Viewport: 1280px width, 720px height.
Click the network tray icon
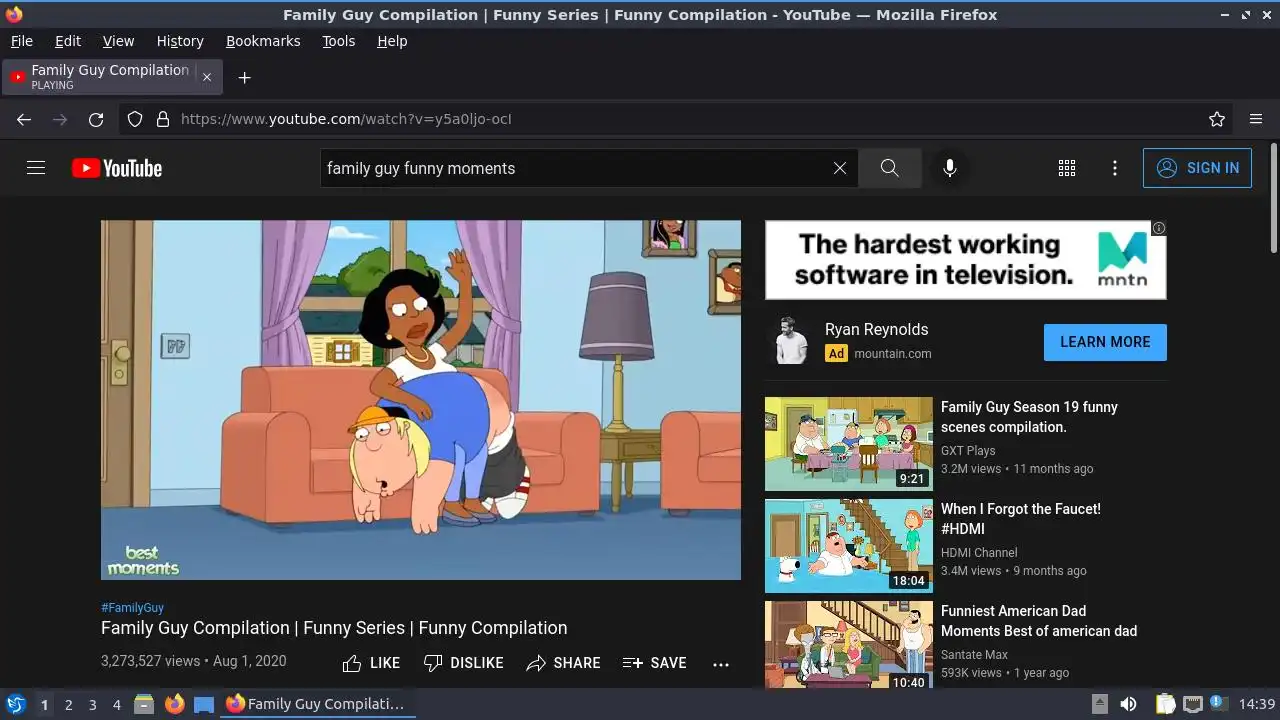coord(1192,704)
